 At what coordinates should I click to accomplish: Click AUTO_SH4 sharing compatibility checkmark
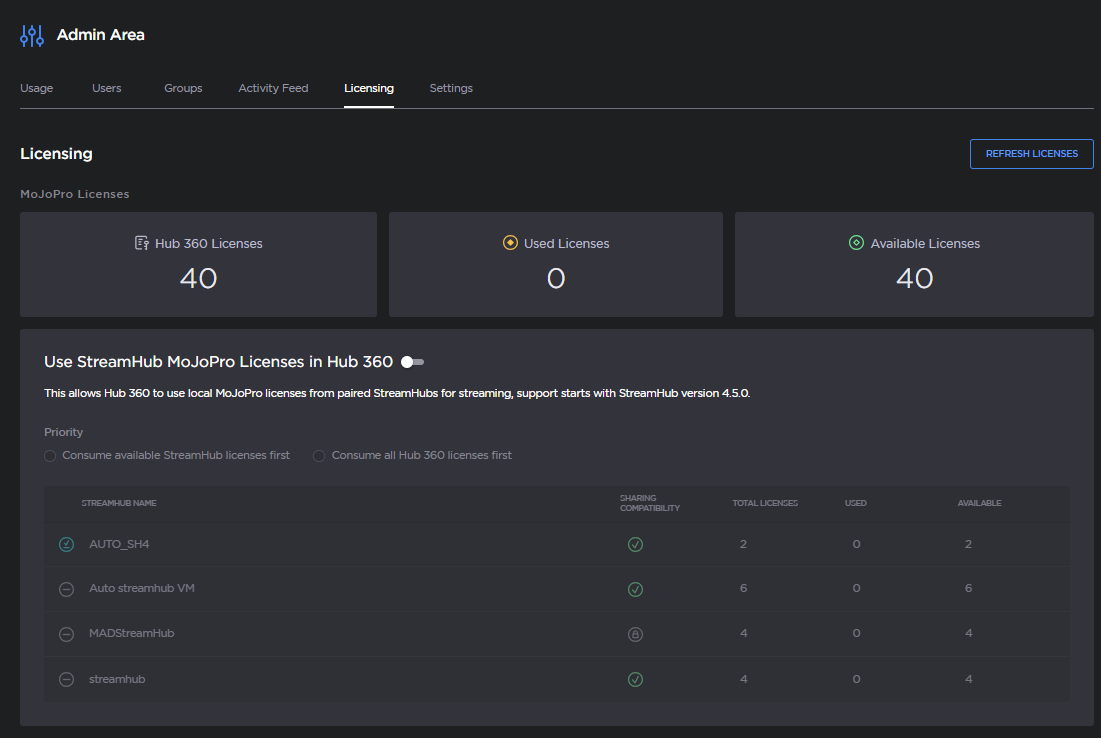tap(635, 544)
